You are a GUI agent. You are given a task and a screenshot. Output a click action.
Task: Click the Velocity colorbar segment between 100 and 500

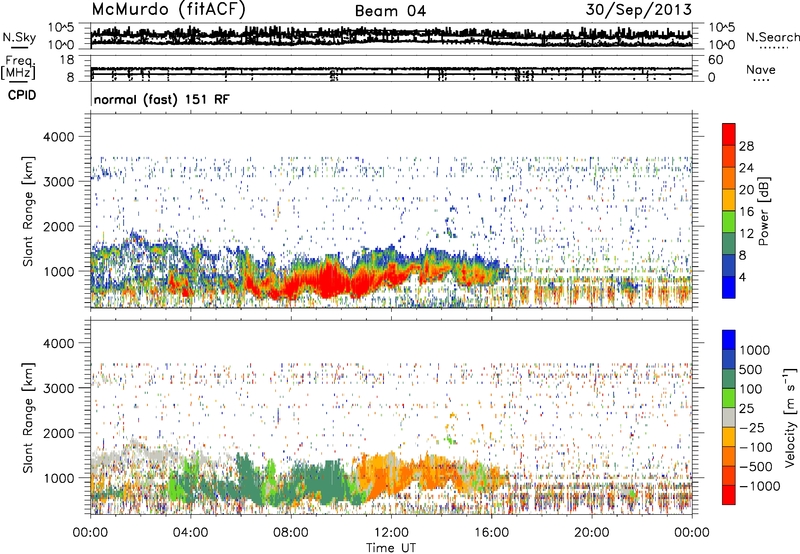(x=729, y=379)
